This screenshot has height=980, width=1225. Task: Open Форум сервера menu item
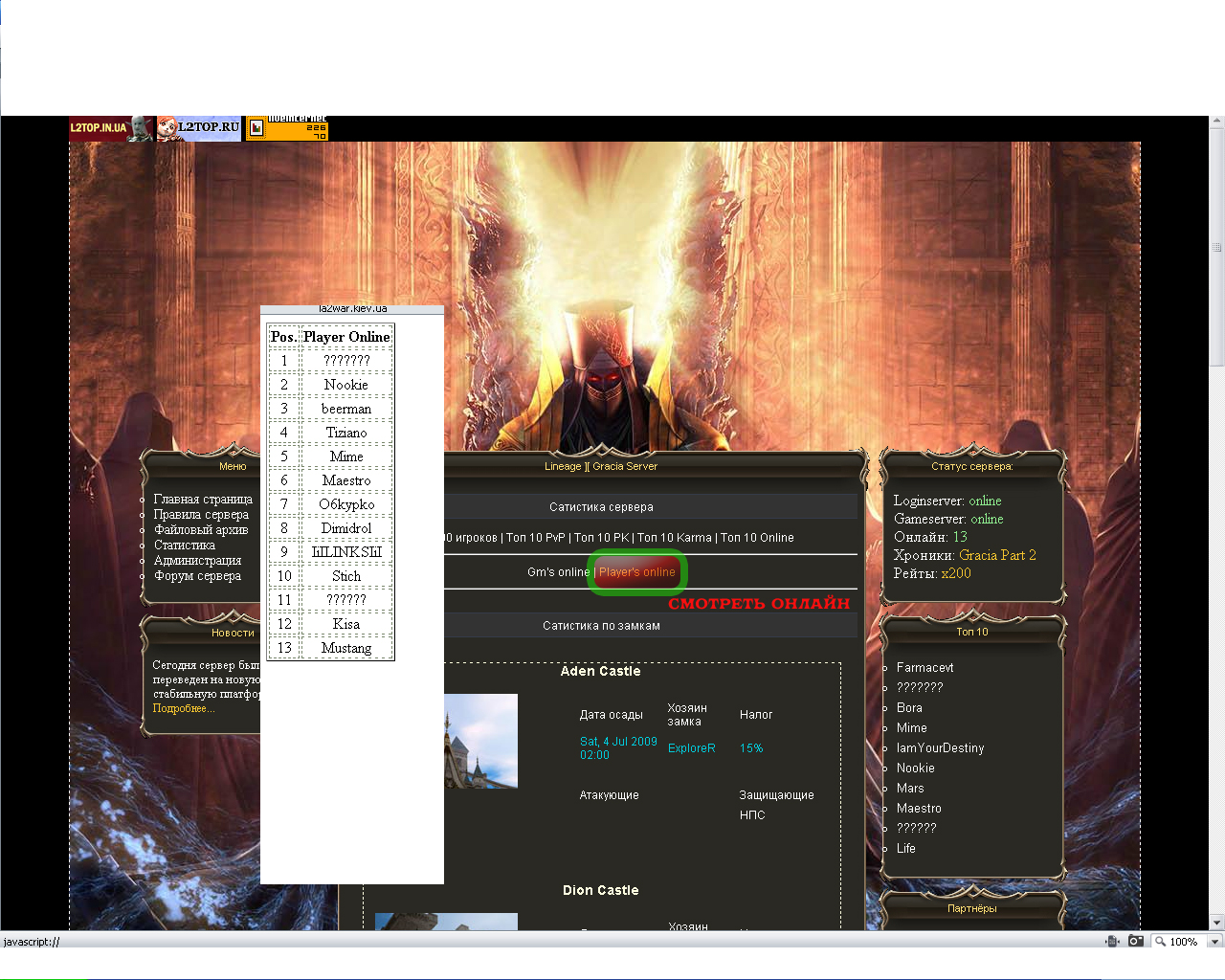[197, 576]
